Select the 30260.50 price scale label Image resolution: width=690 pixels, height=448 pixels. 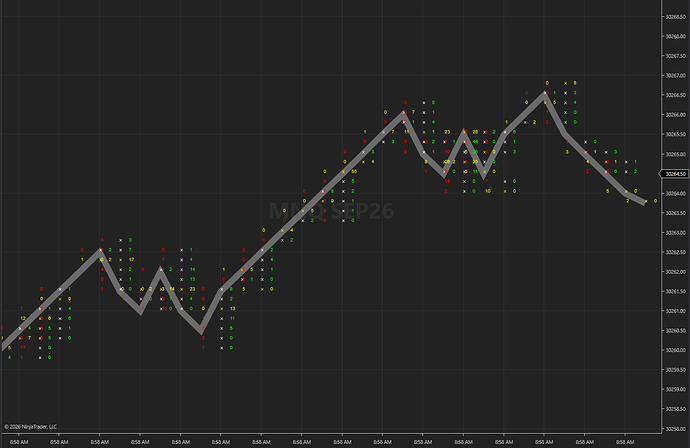(675, 330)
